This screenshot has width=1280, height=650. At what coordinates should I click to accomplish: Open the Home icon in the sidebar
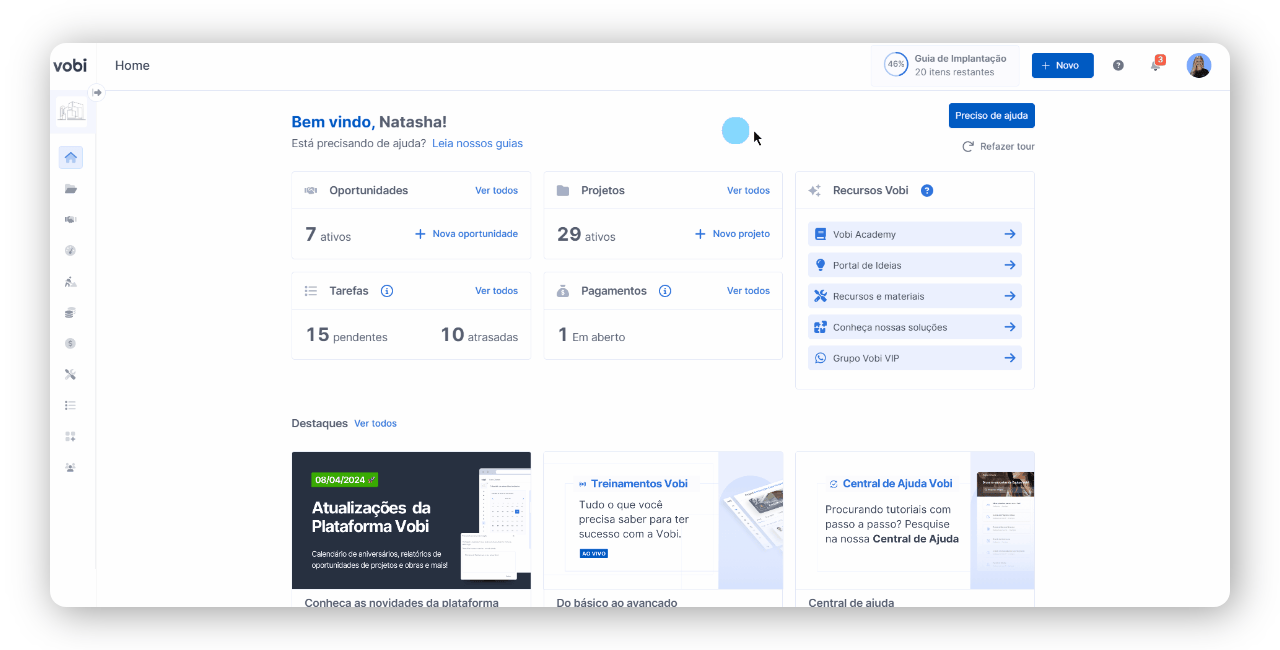[71, 158]
